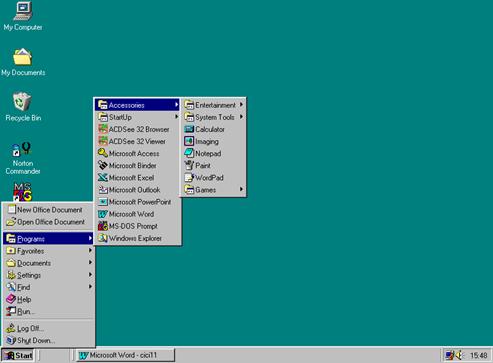
Task: Launch Windows Explorer from Programs menu
Action: (138, 238)
